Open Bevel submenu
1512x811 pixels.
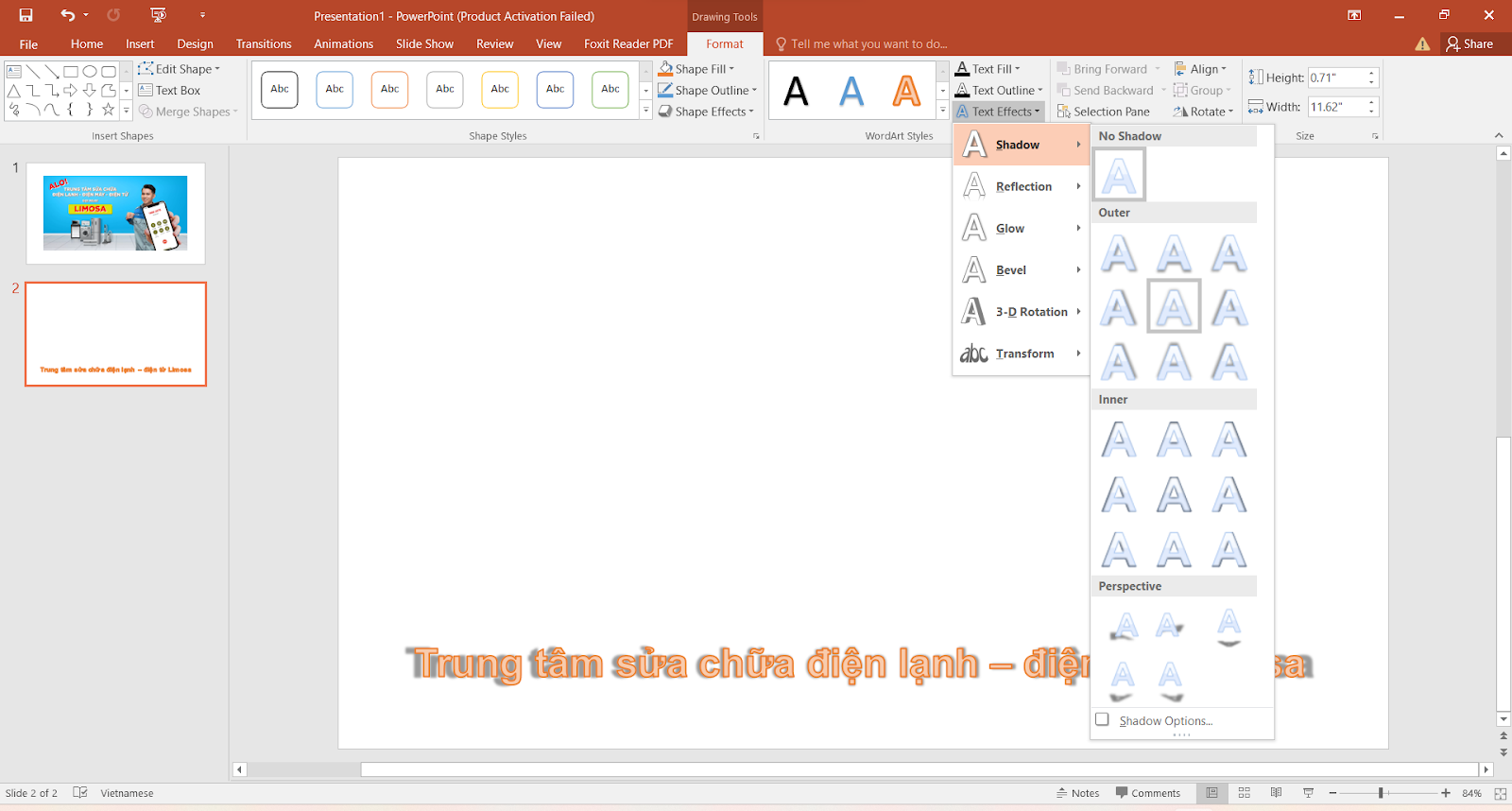click(x=1022, y=269)
